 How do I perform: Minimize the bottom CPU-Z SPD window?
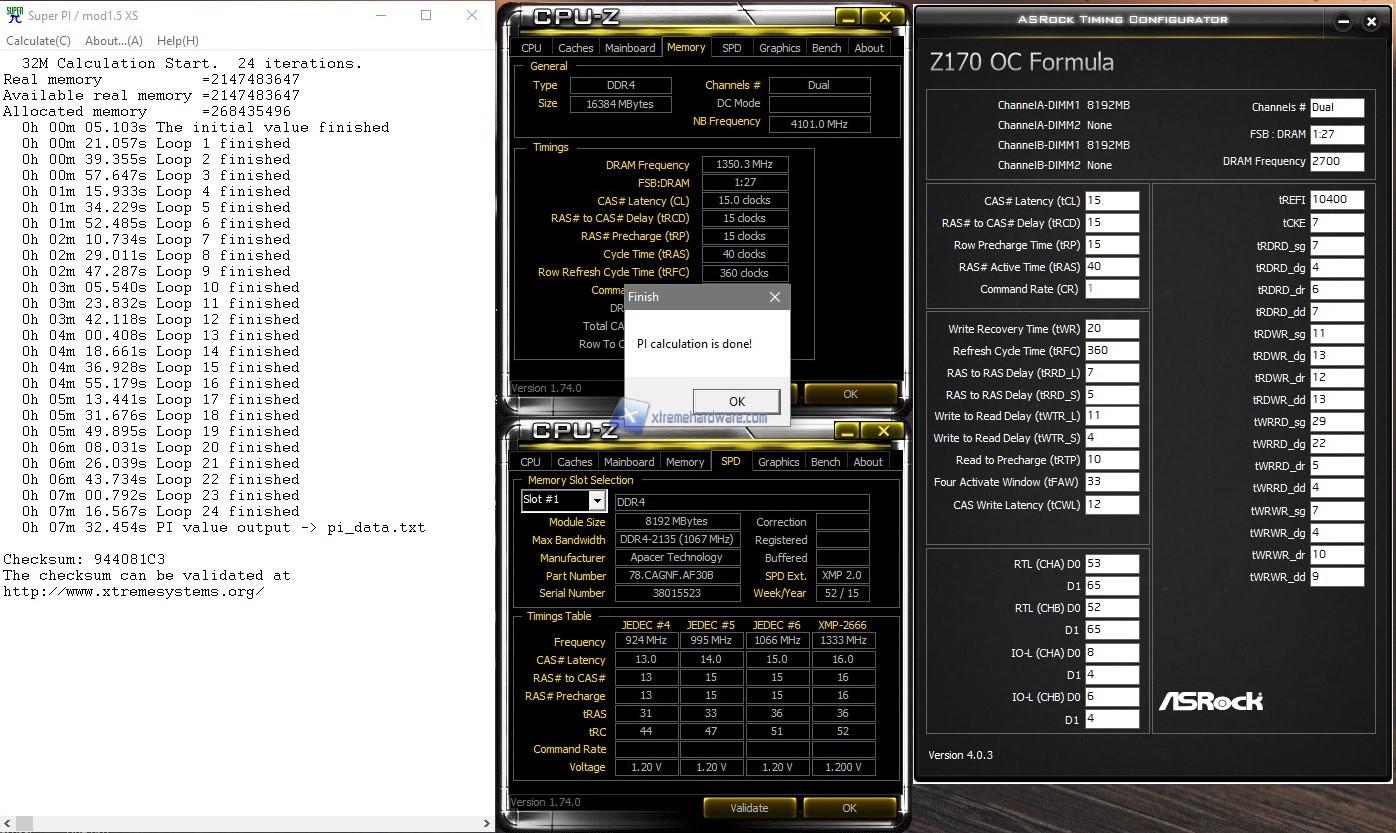pos(847,431)
